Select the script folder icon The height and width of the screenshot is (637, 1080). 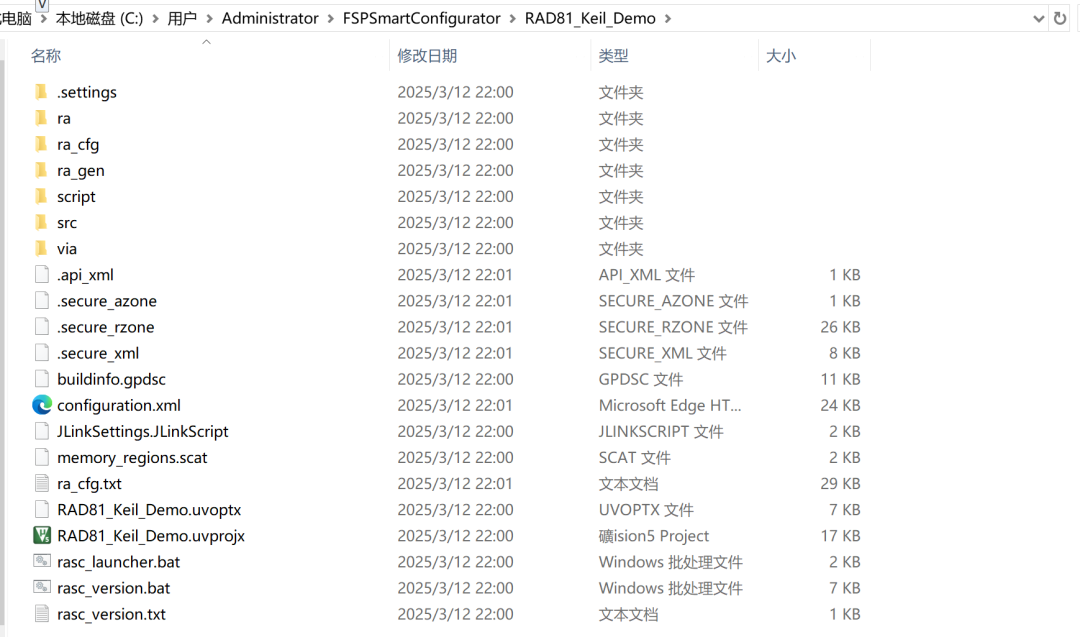42,196
